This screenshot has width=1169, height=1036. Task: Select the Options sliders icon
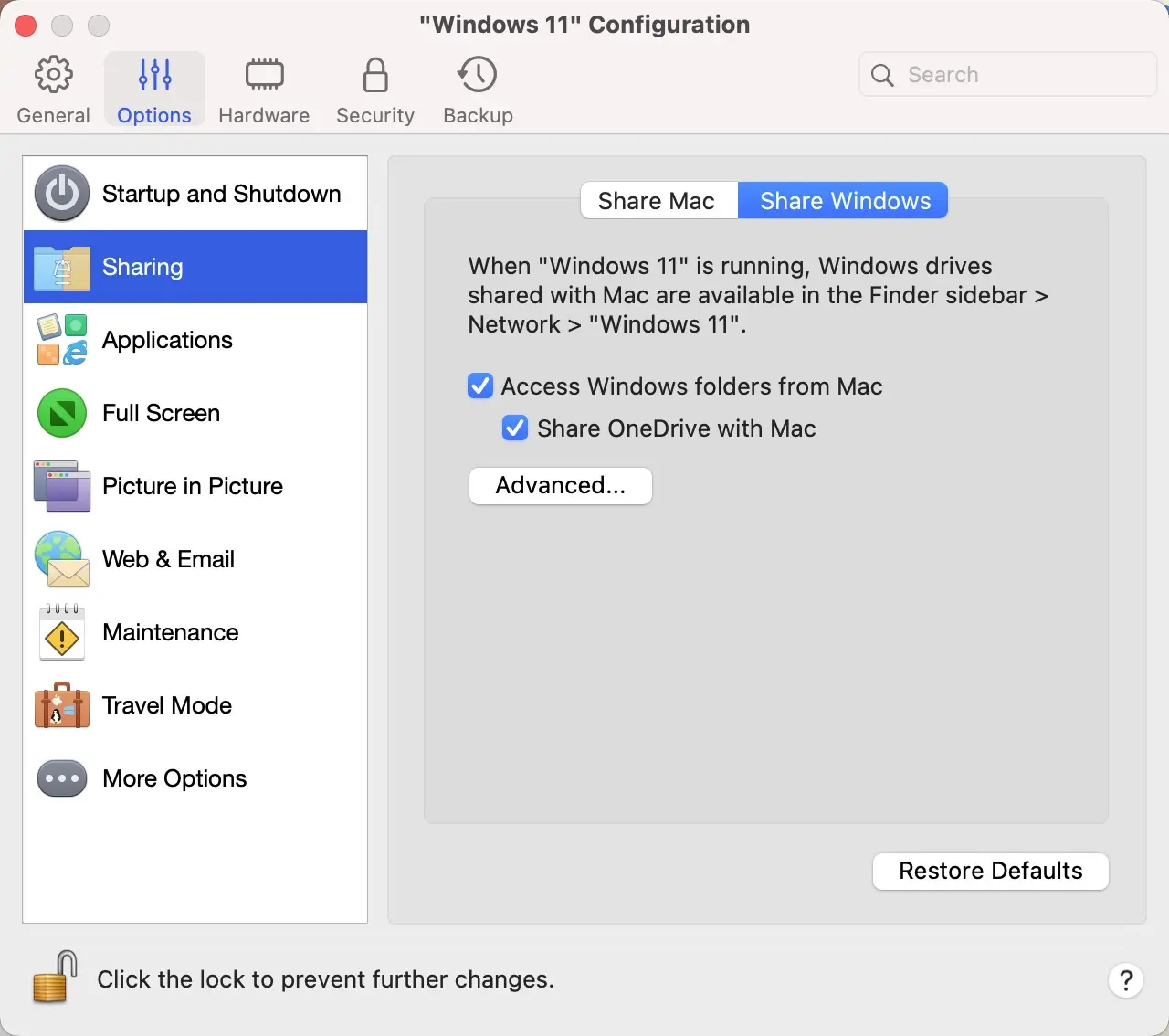(x=154, y=75)
